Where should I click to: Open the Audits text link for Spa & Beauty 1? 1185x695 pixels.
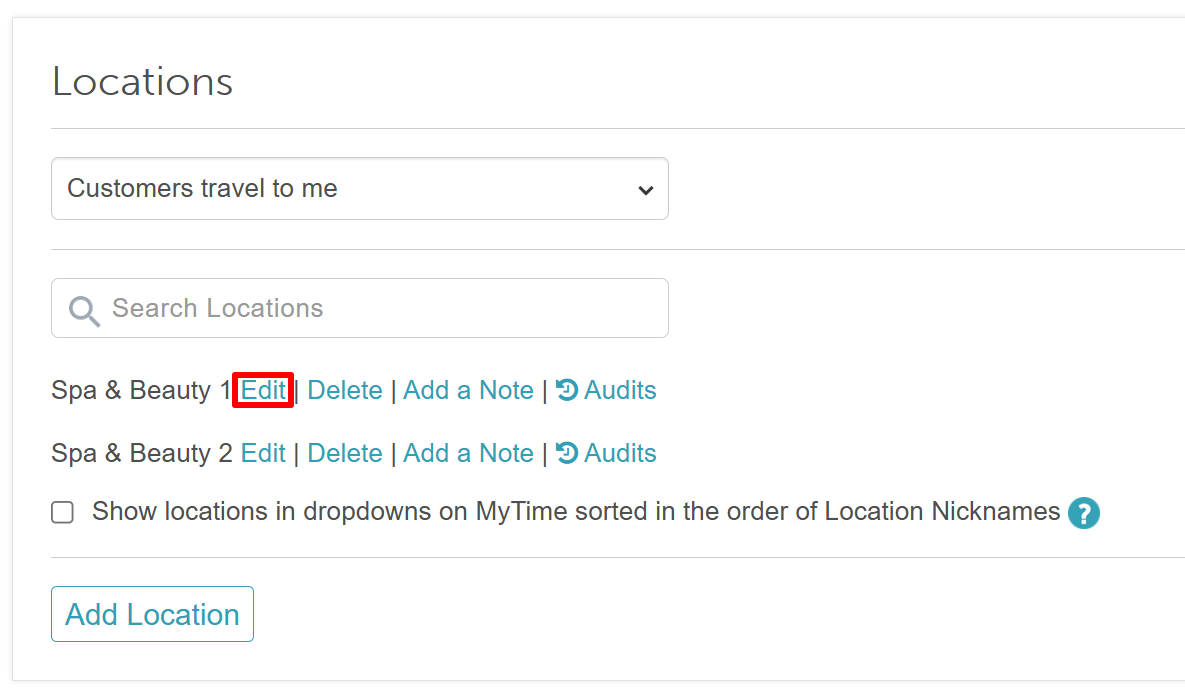[x=620, y=390]
